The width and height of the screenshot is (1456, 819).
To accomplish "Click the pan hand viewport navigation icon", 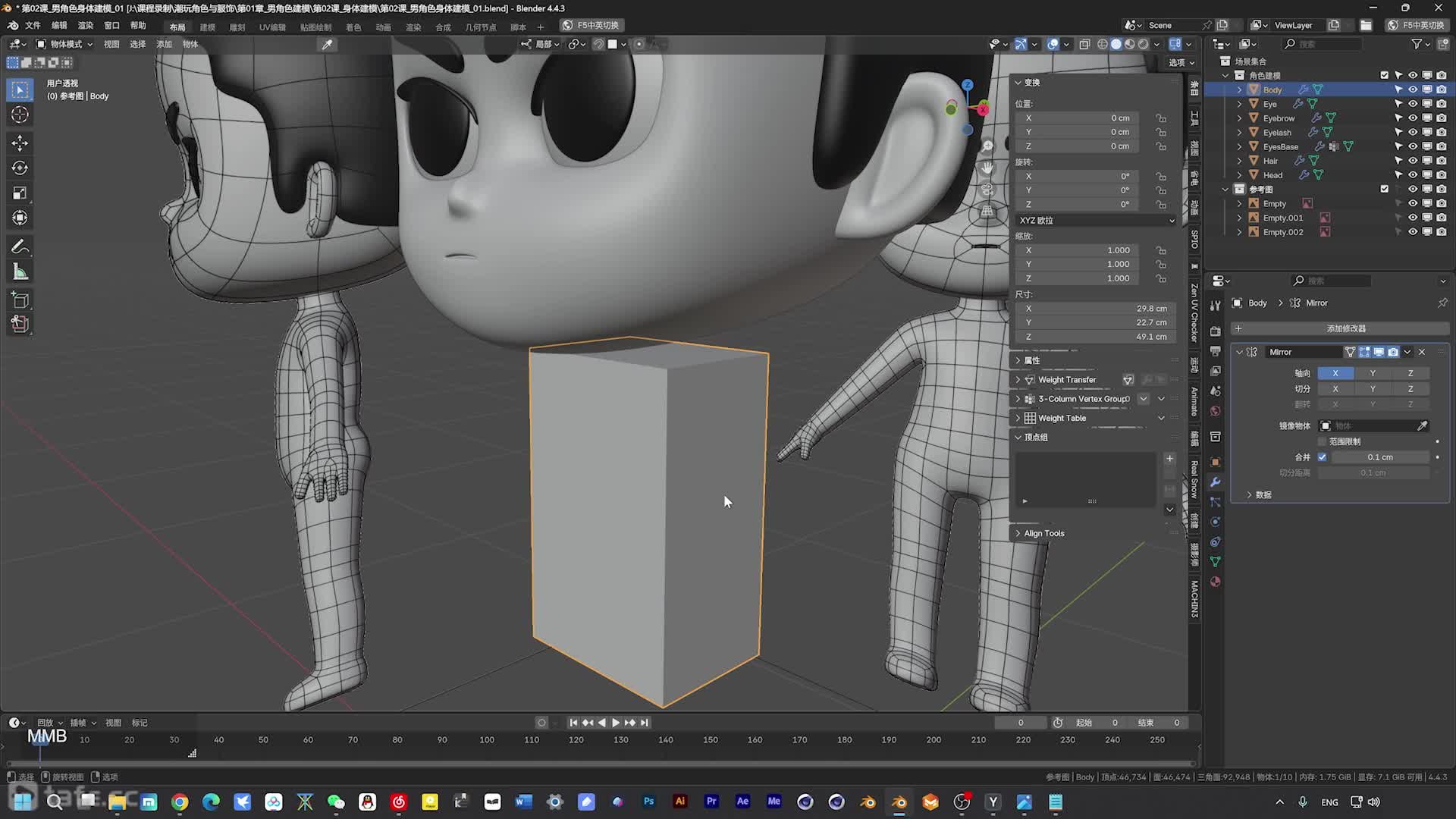I will [x=987, y=168].
